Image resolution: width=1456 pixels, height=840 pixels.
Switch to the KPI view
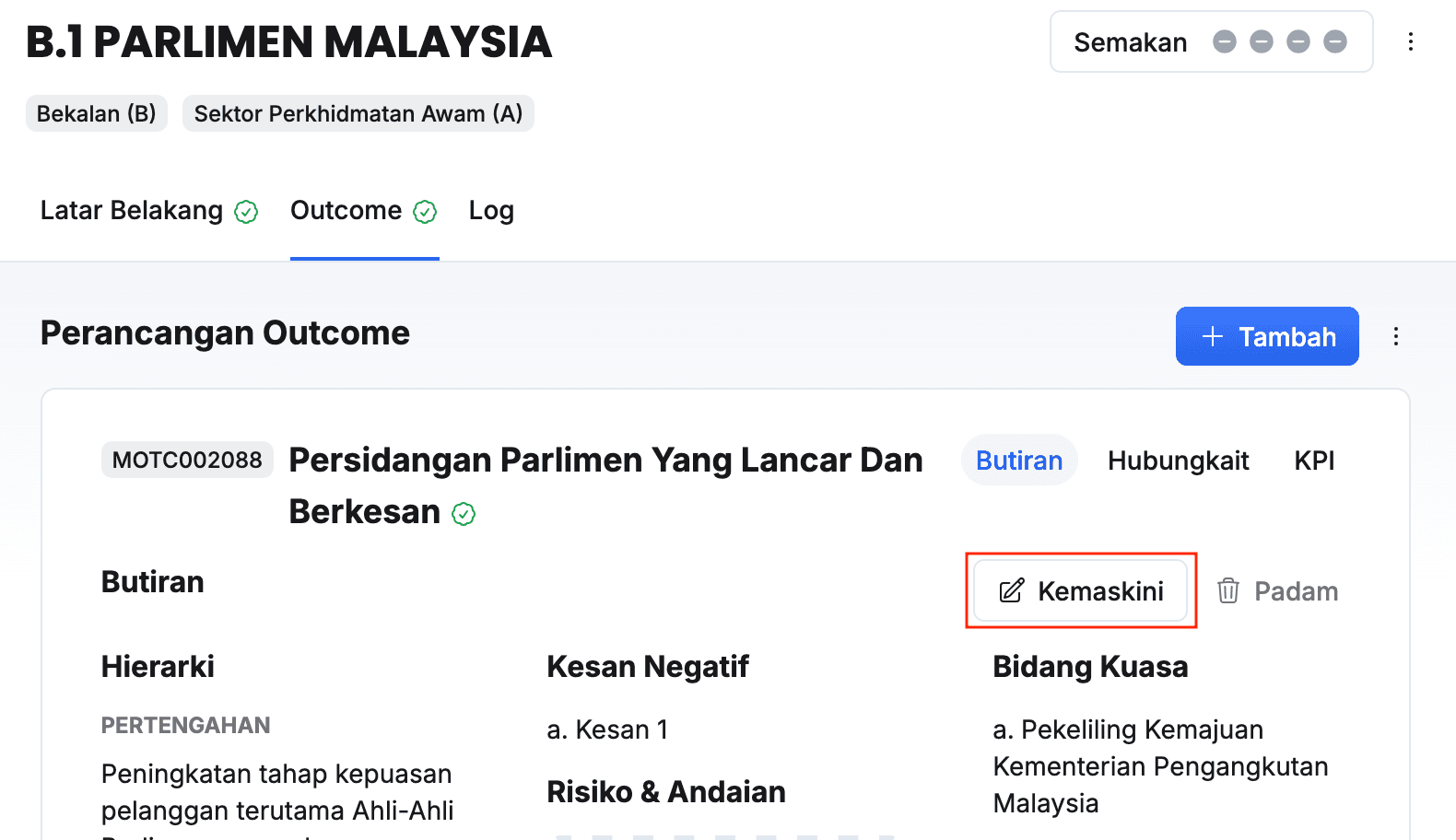1314,461
